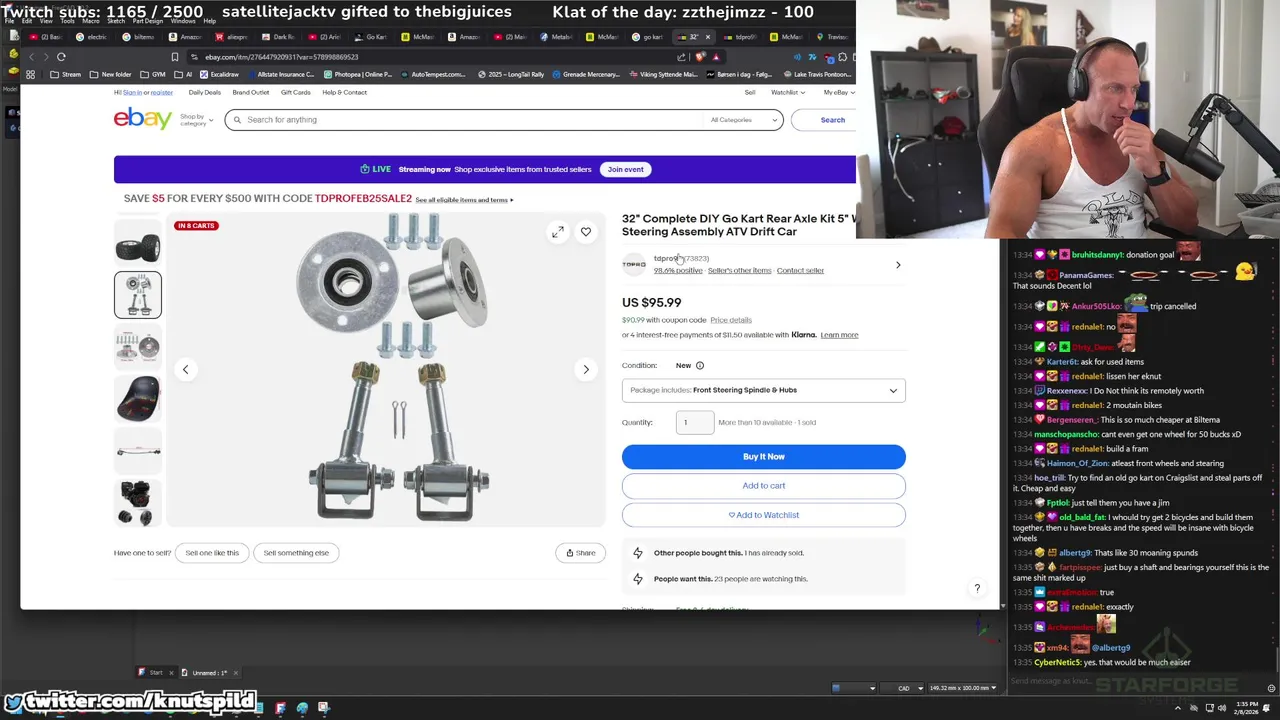Open the All Categories dropdown
This screenshot has height=720, width=1280.
tap(744, 120)
